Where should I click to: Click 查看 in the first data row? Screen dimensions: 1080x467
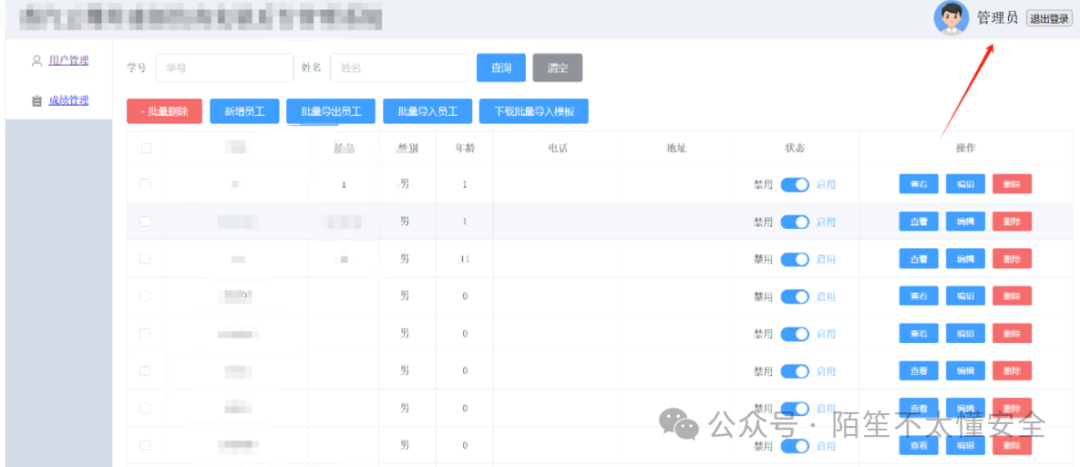point(919,184)
